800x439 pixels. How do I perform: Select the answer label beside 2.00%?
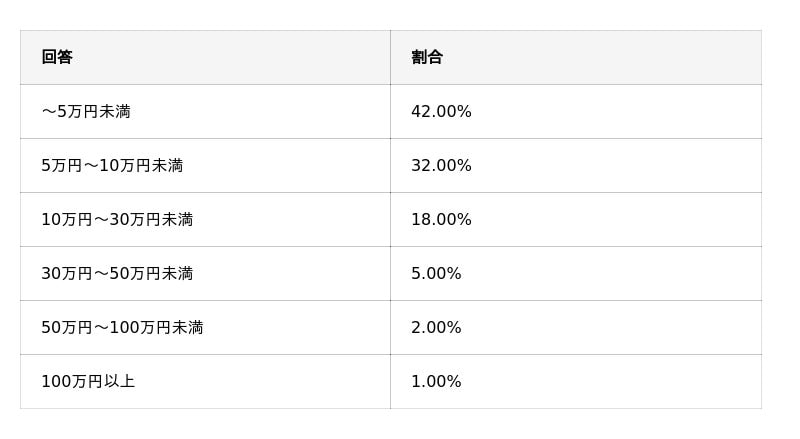pos(122,328)
